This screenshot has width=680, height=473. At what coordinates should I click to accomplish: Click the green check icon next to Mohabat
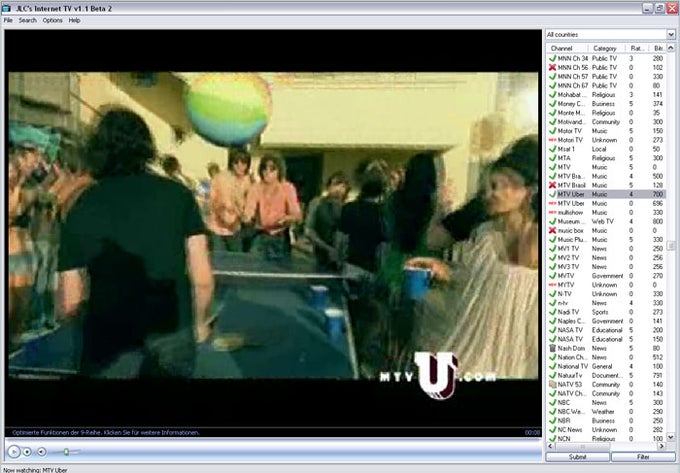tap(552, 95)
